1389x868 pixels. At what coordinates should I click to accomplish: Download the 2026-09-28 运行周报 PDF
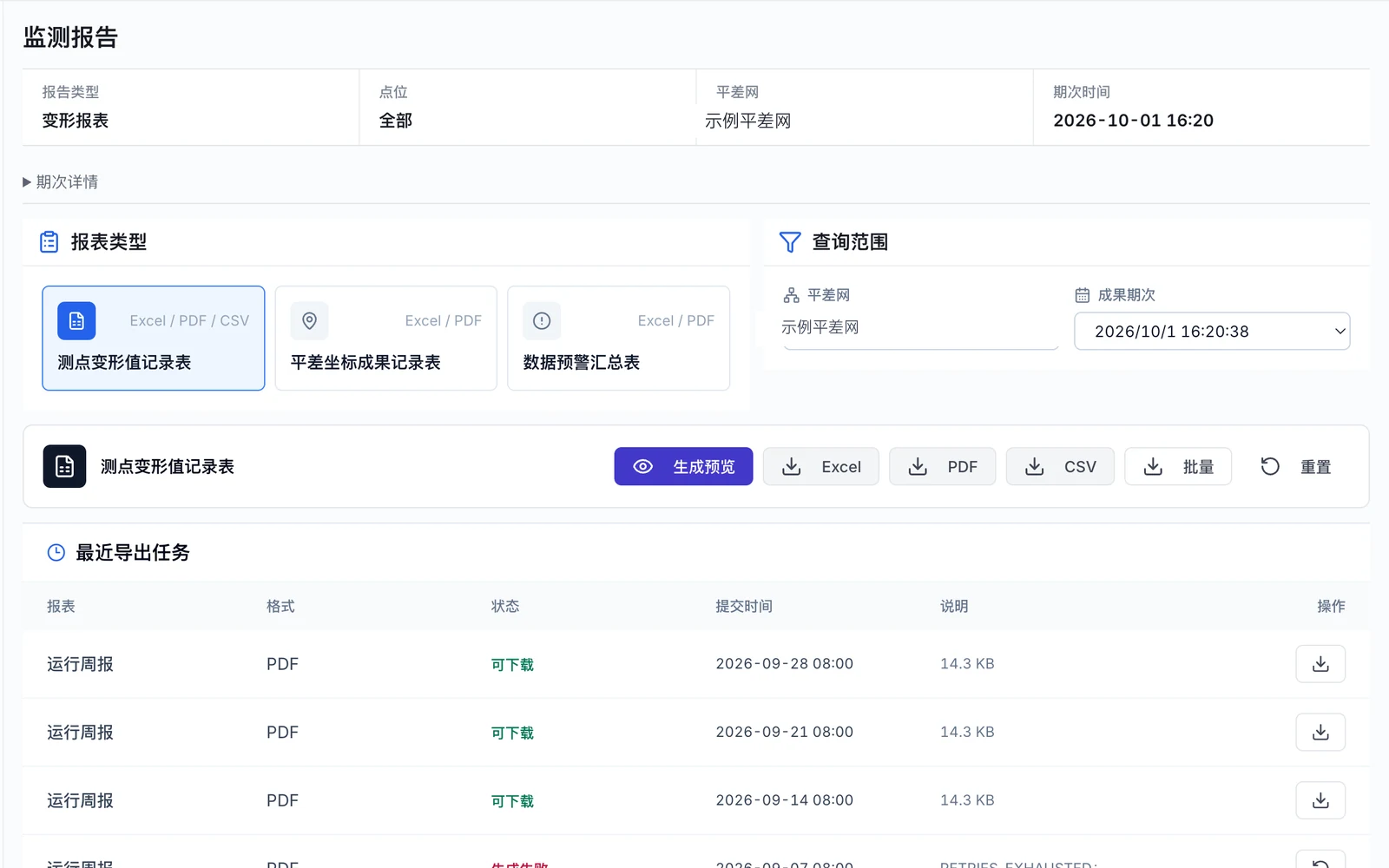pyautogui.click(x=1320, y=664)
